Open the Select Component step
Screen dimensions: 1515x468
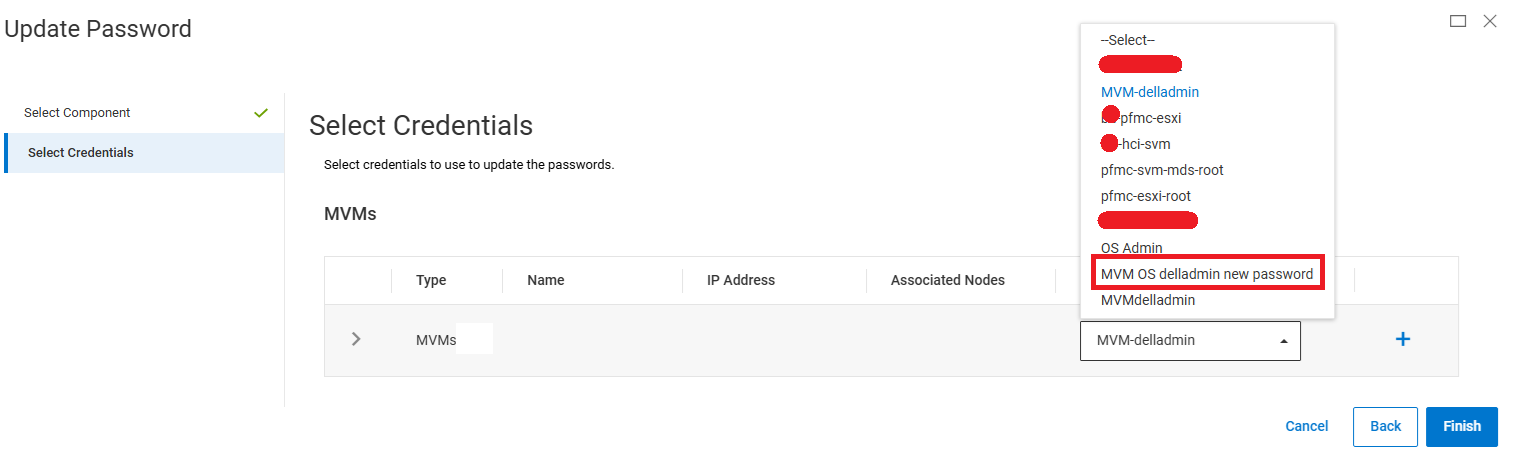coord(77,113)
